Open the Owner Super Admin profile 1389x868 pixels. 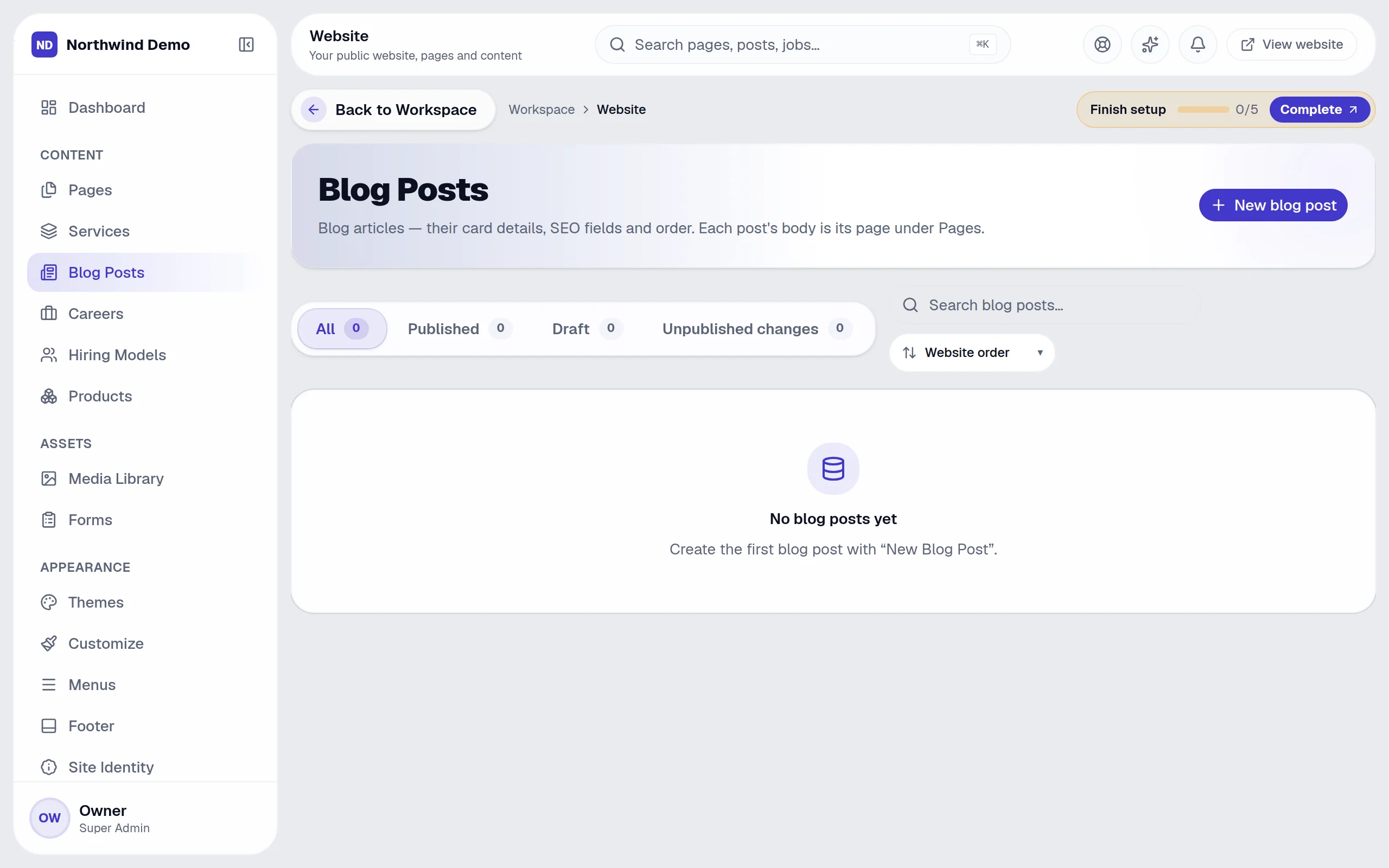tap(145, 818)
